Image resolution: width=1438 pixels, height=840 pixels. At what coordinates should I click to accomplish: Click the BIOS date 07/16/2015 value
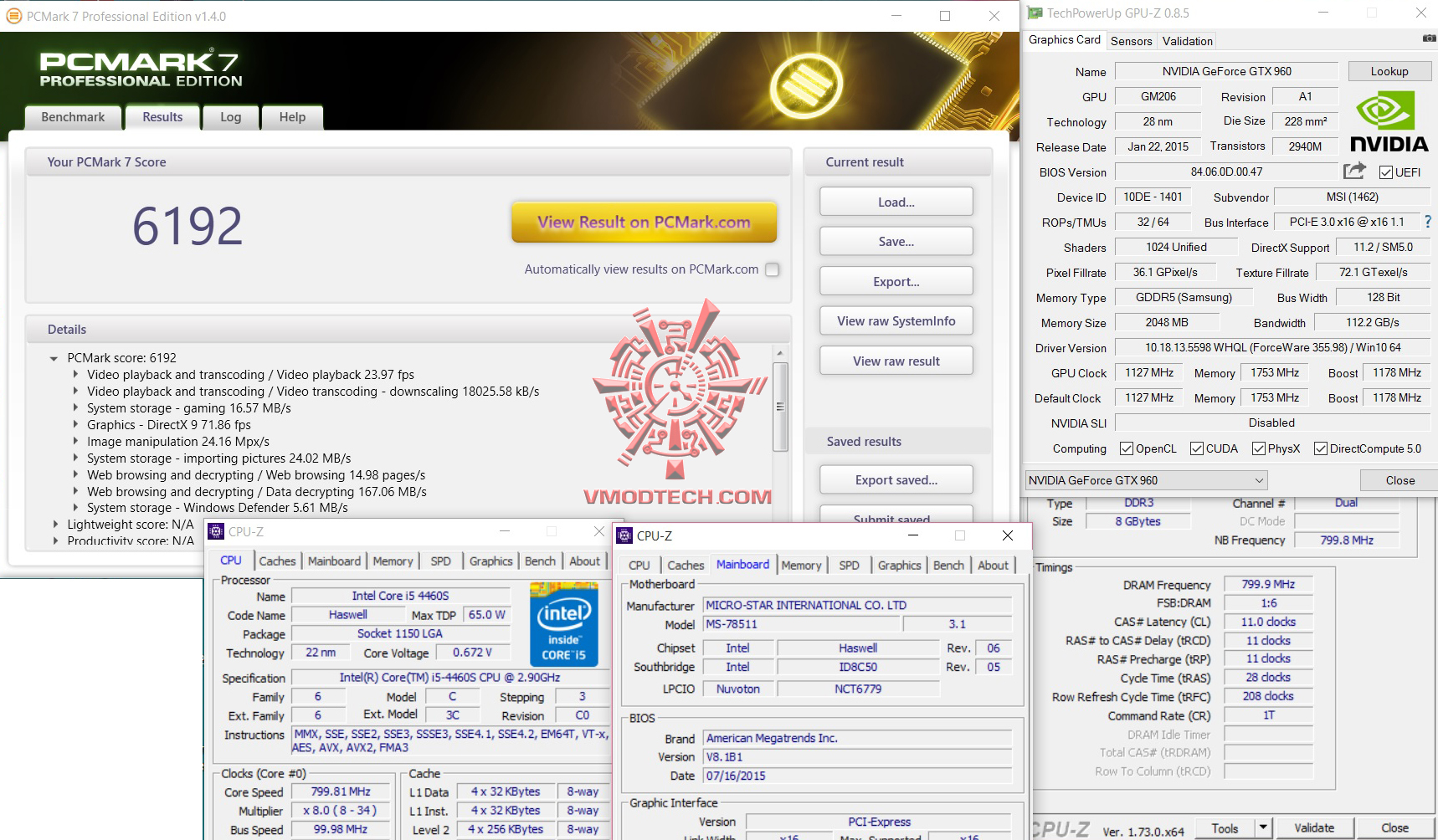(857, 776)
